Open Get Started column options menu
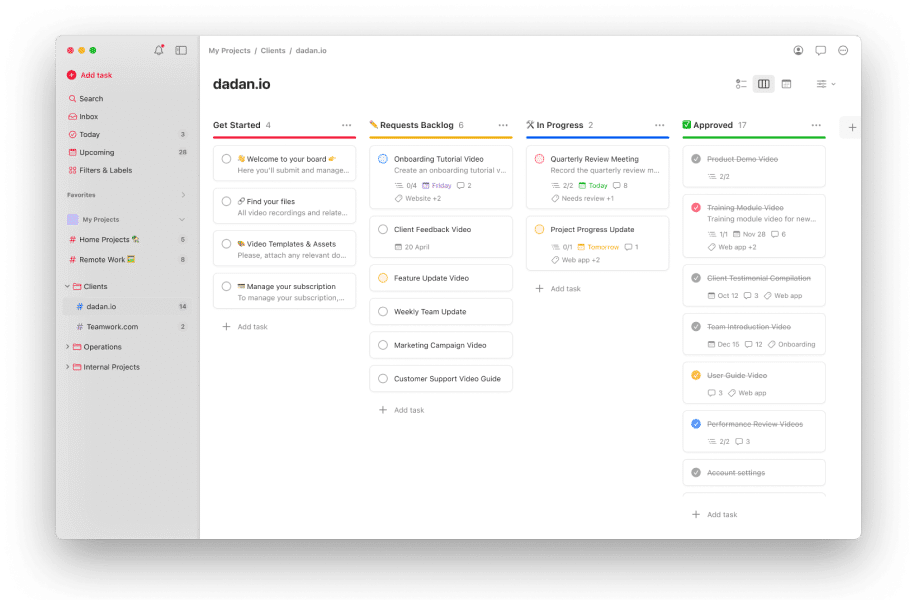Image resolution: width=917 pixels, height=600 pixels. point(347,125)
